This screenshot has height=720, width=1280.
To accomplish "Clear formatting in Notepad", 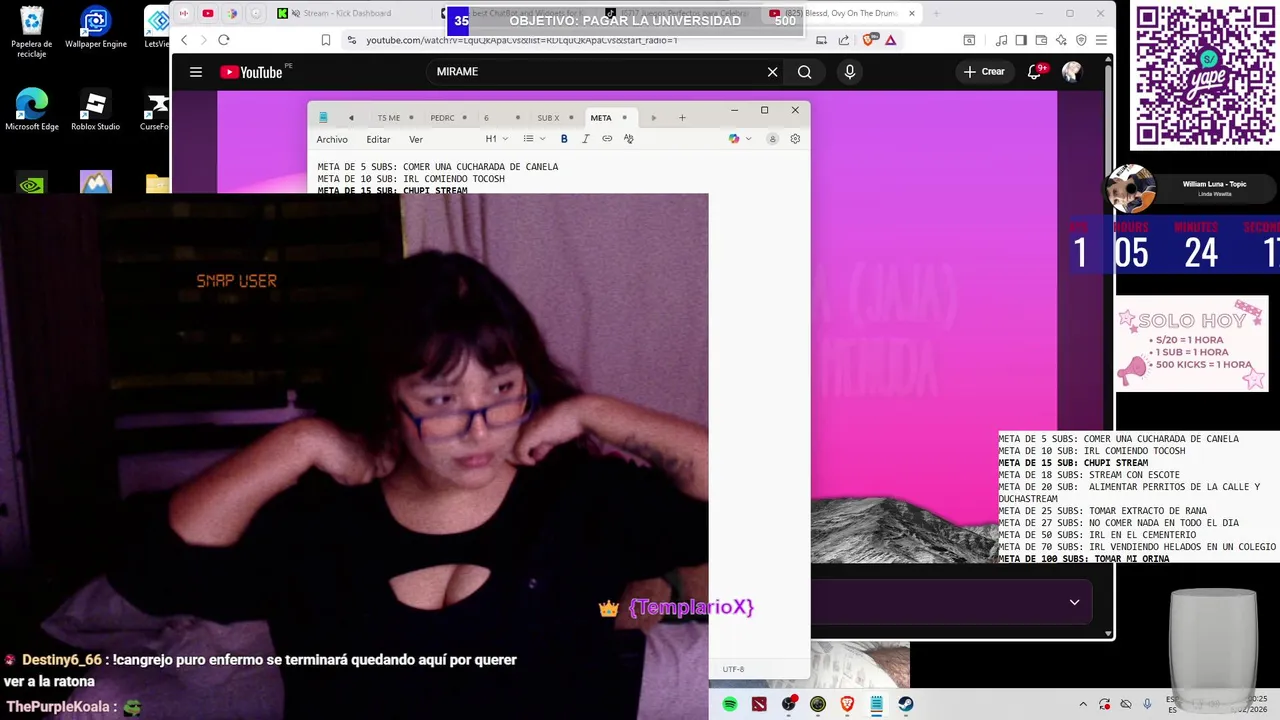I will pos(628,139).
